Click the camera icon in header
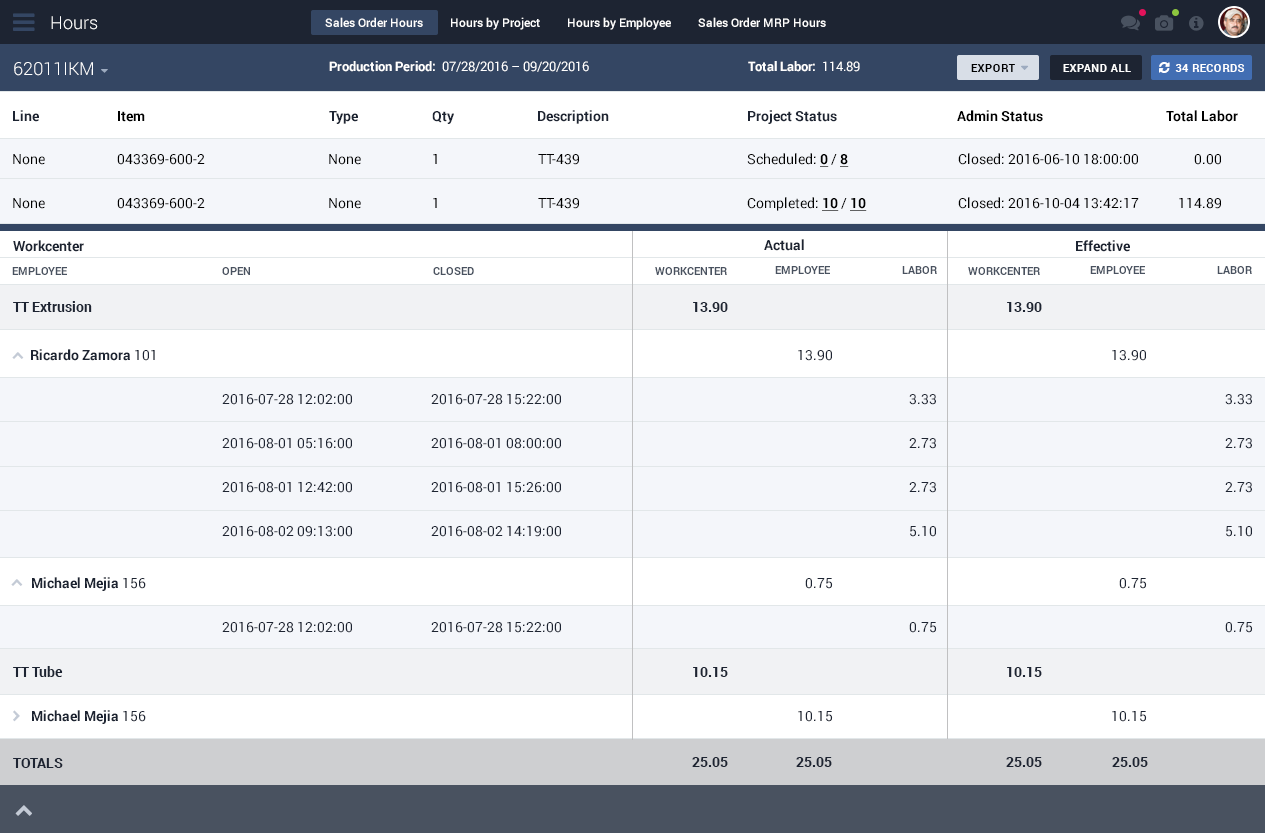The height and width of the screenshot is (833, 1265). [1164, 23]
